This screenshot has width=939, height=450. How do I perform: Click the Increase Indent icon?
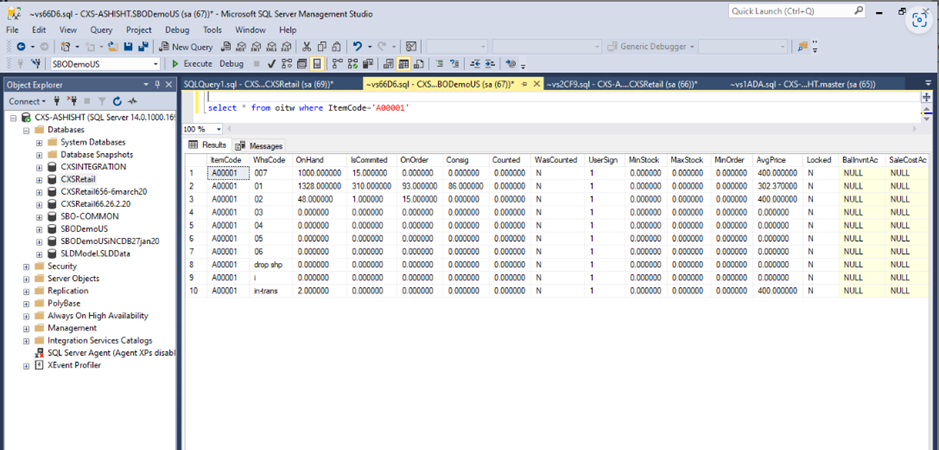click(x=490, y=64)
